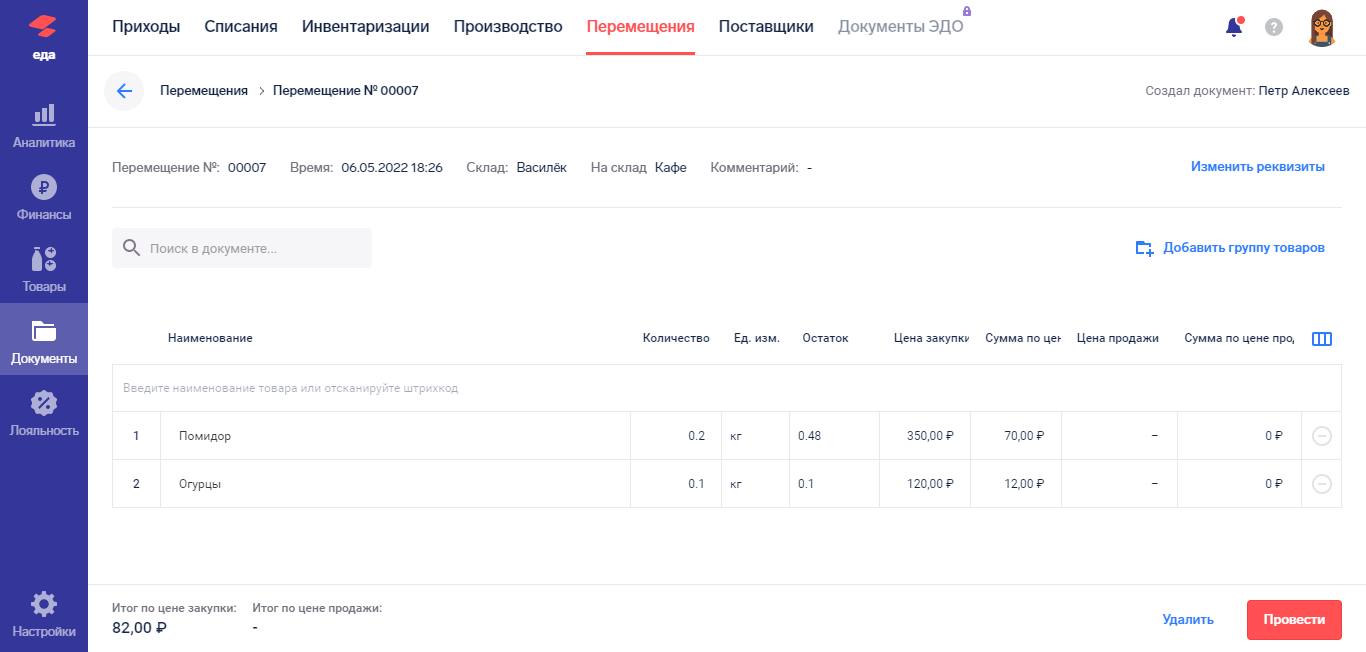The height and width of the screenshot is (652, 1366).
Task: Open table columns settings icon
Action: [x=1321, y=339]
